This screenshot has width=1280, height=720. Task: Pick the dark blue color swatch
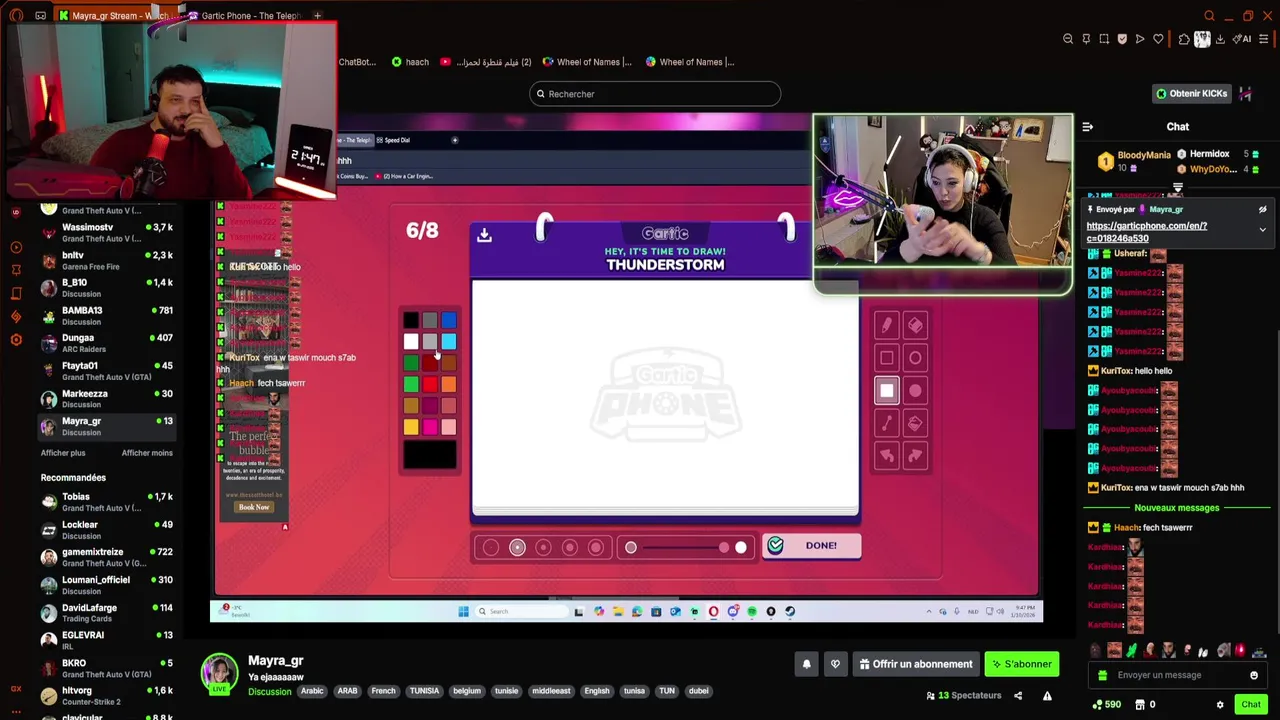[x=448, y=320]
